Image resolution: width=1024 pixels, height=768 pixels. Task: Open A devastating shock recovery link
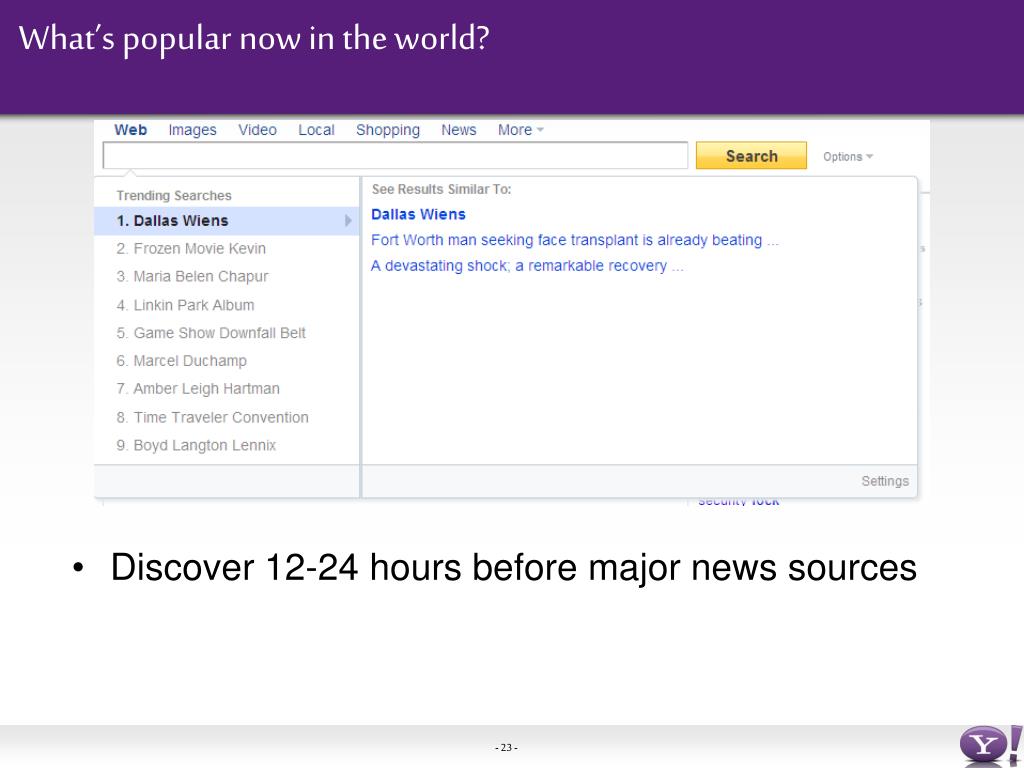click(527, 266)
